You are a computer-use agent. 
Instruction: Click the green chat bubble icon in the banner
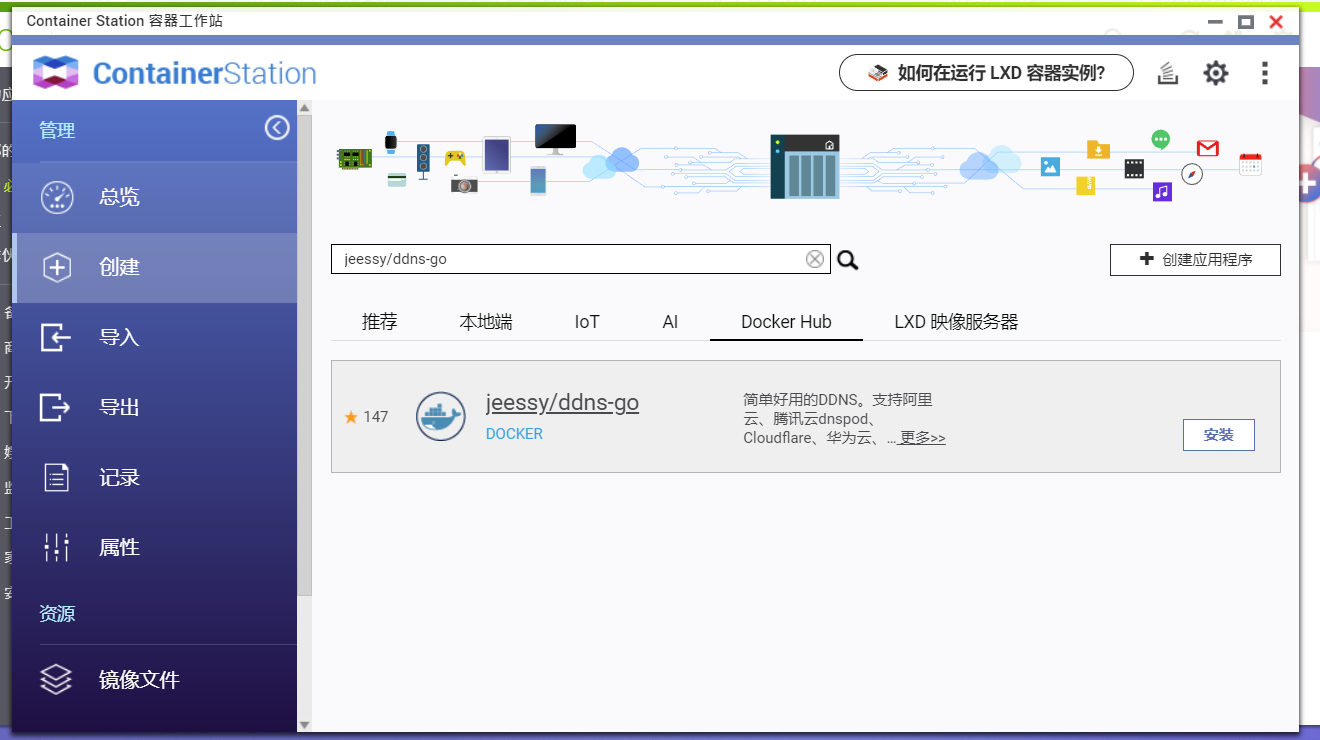click(1160, 140)
